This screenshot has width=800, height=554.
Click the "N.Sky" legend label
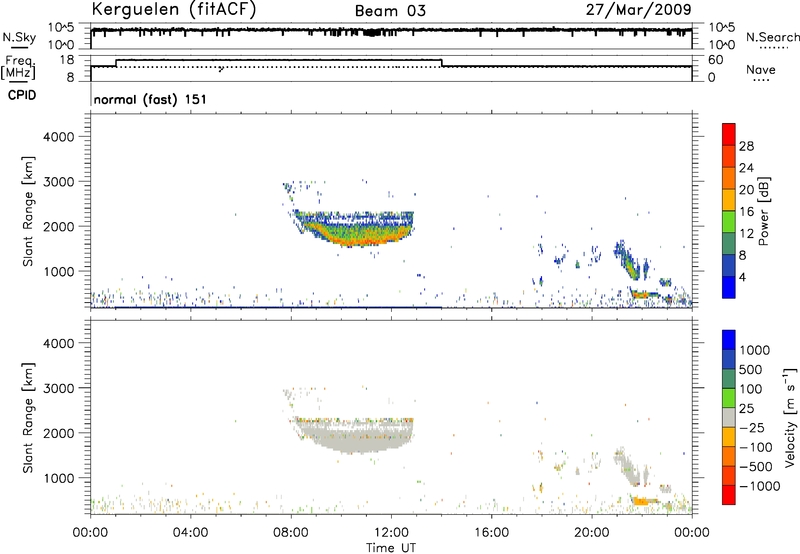pos(19,37)
